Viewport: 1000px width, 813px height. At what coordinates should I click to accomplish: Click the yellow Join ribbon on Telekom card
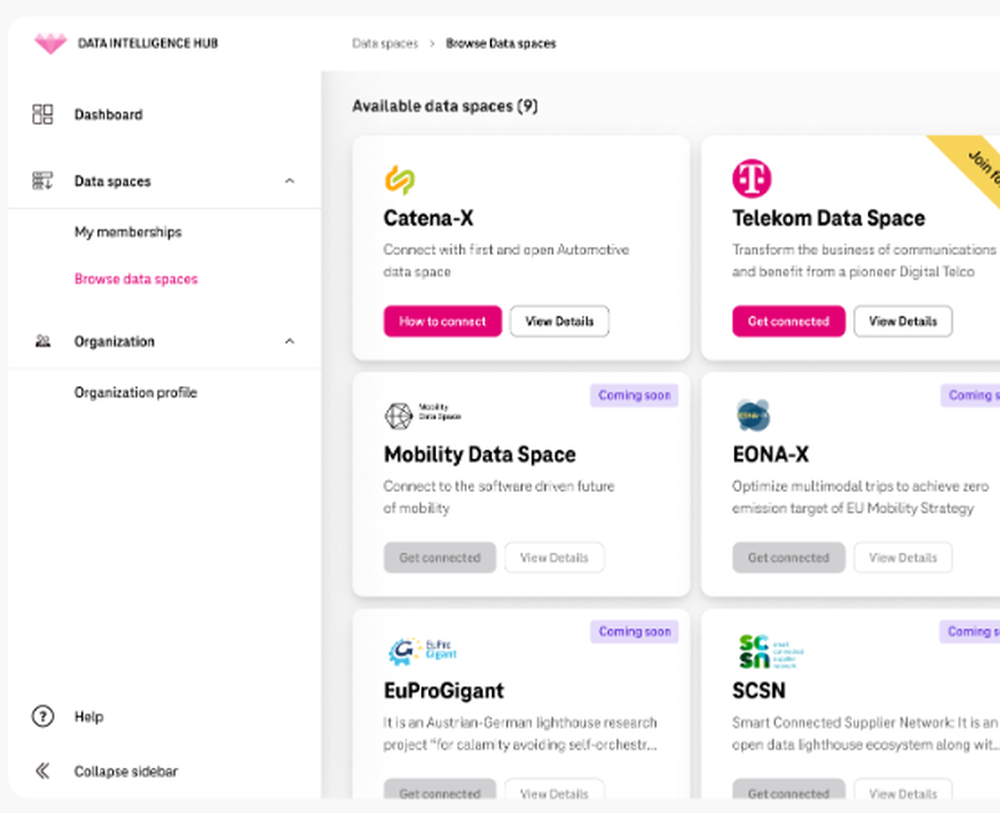(x=974, y=165)
